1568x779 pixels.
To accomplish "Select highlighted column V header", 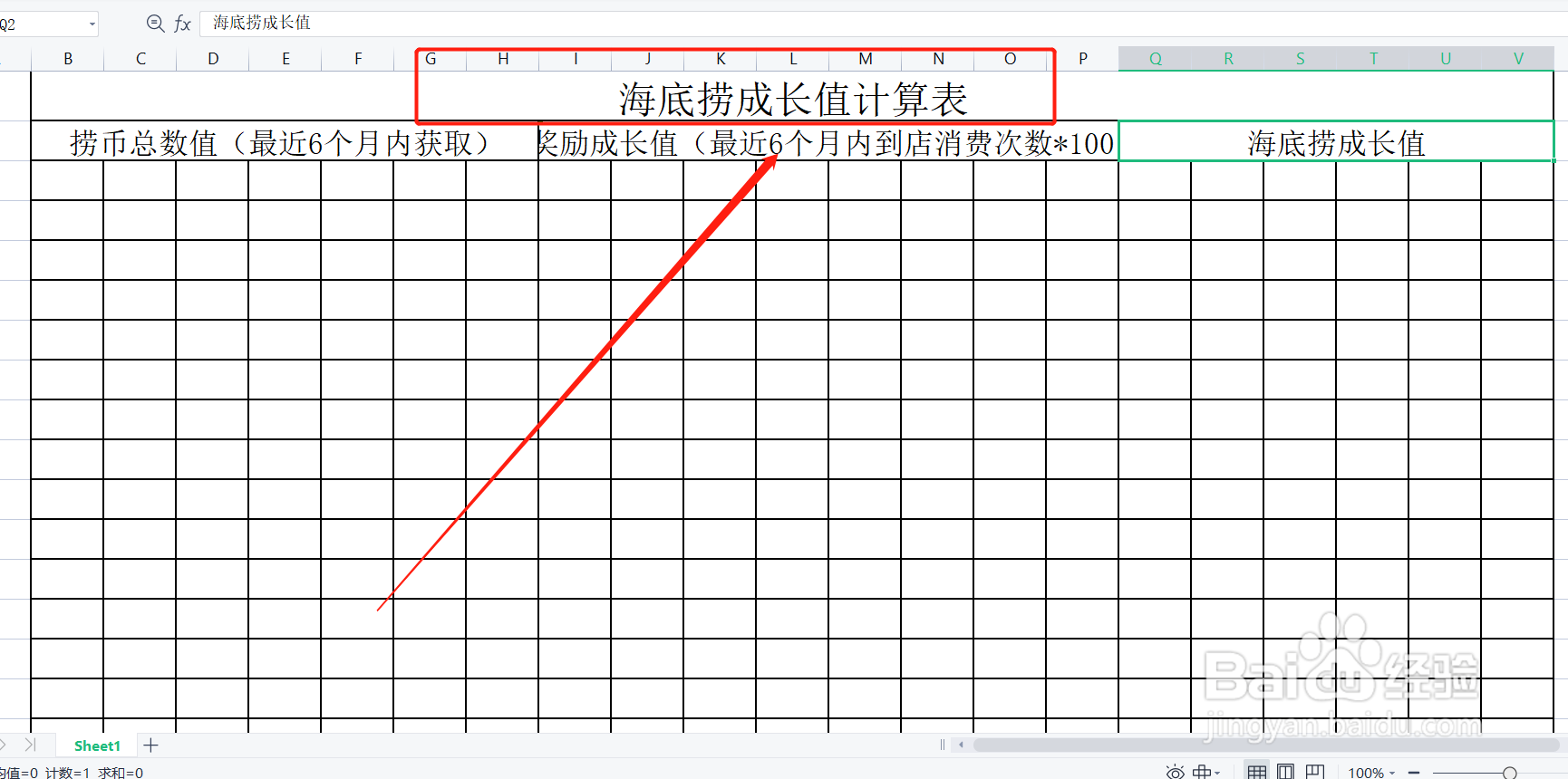I will [x=1518, y=59].
